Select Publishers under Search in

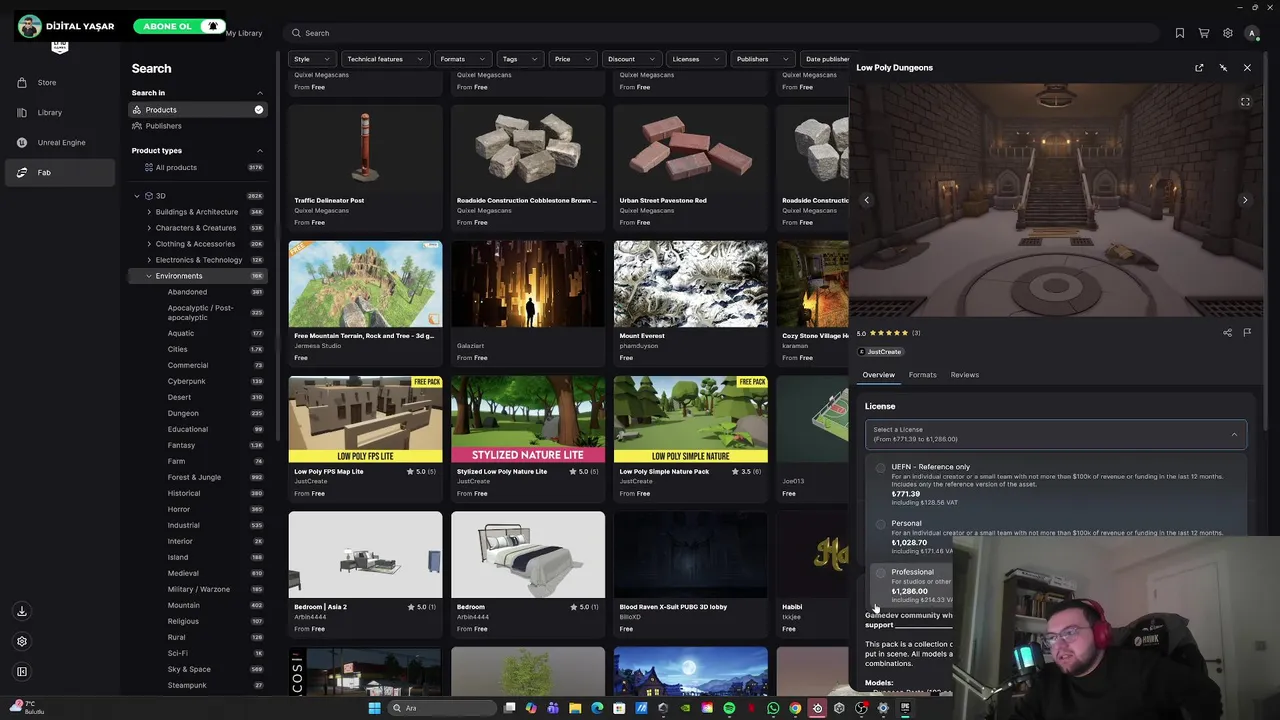coord(198,126)
